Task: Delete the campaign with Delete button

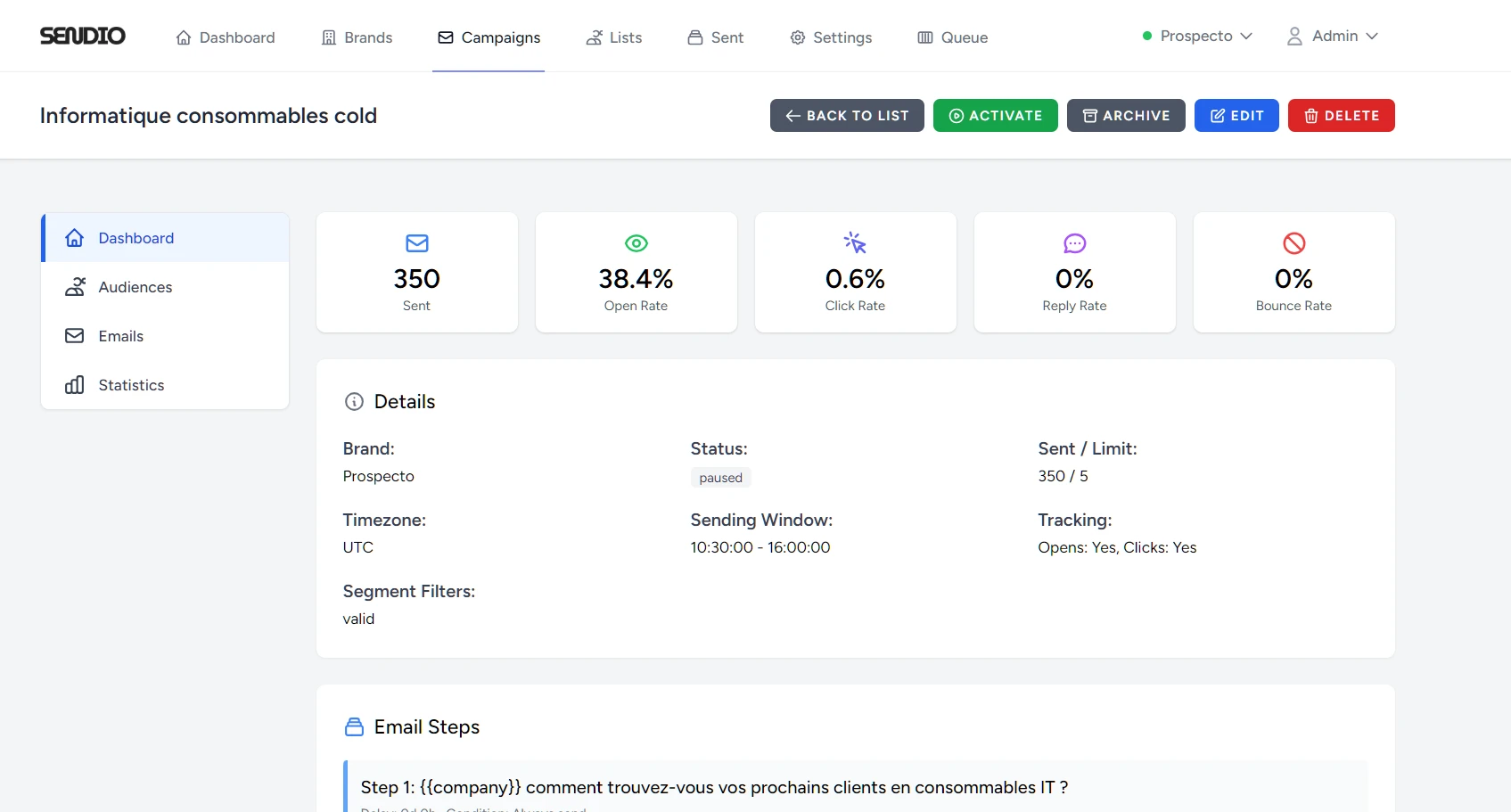Action: 1342,116
